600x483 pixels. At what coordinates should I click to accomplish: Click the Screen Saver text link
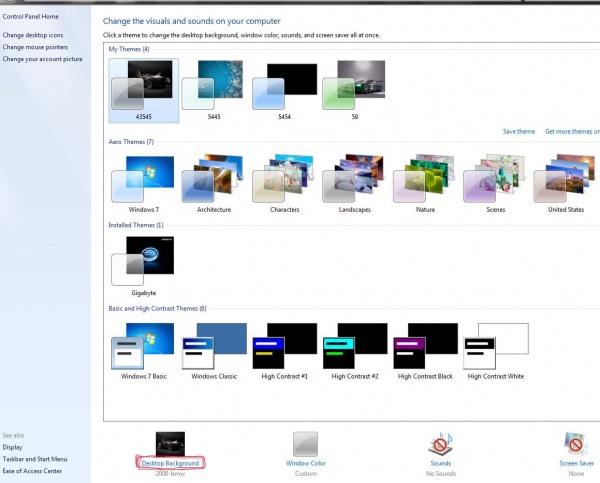coord(576,463)
